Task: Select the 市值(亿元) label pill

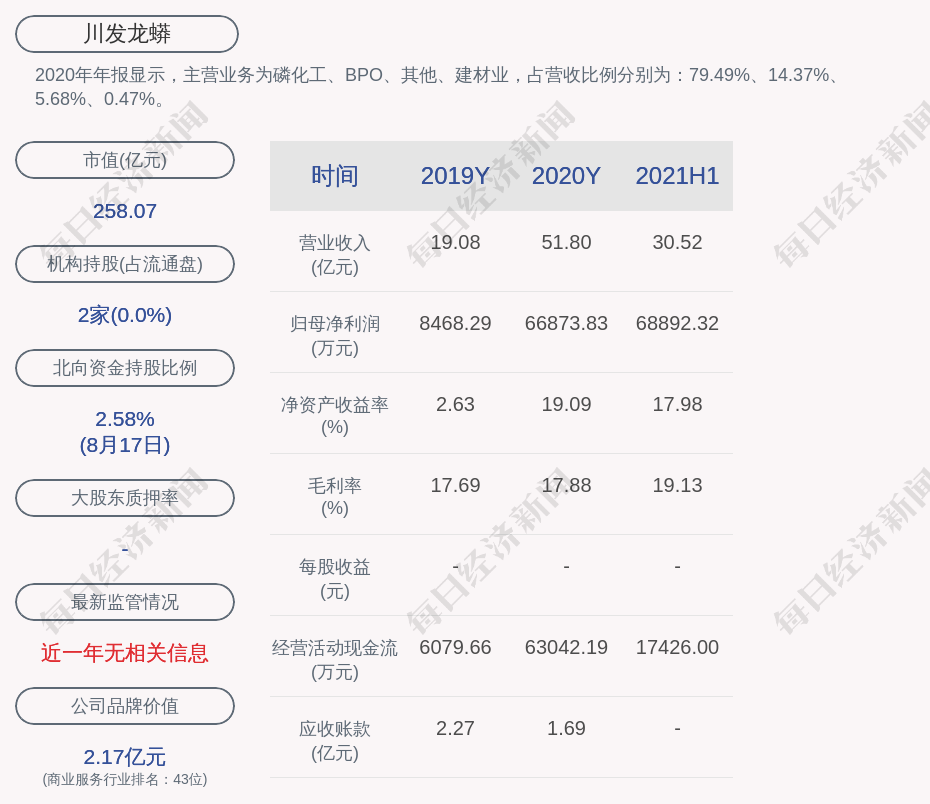Action: tap(125, 160)
